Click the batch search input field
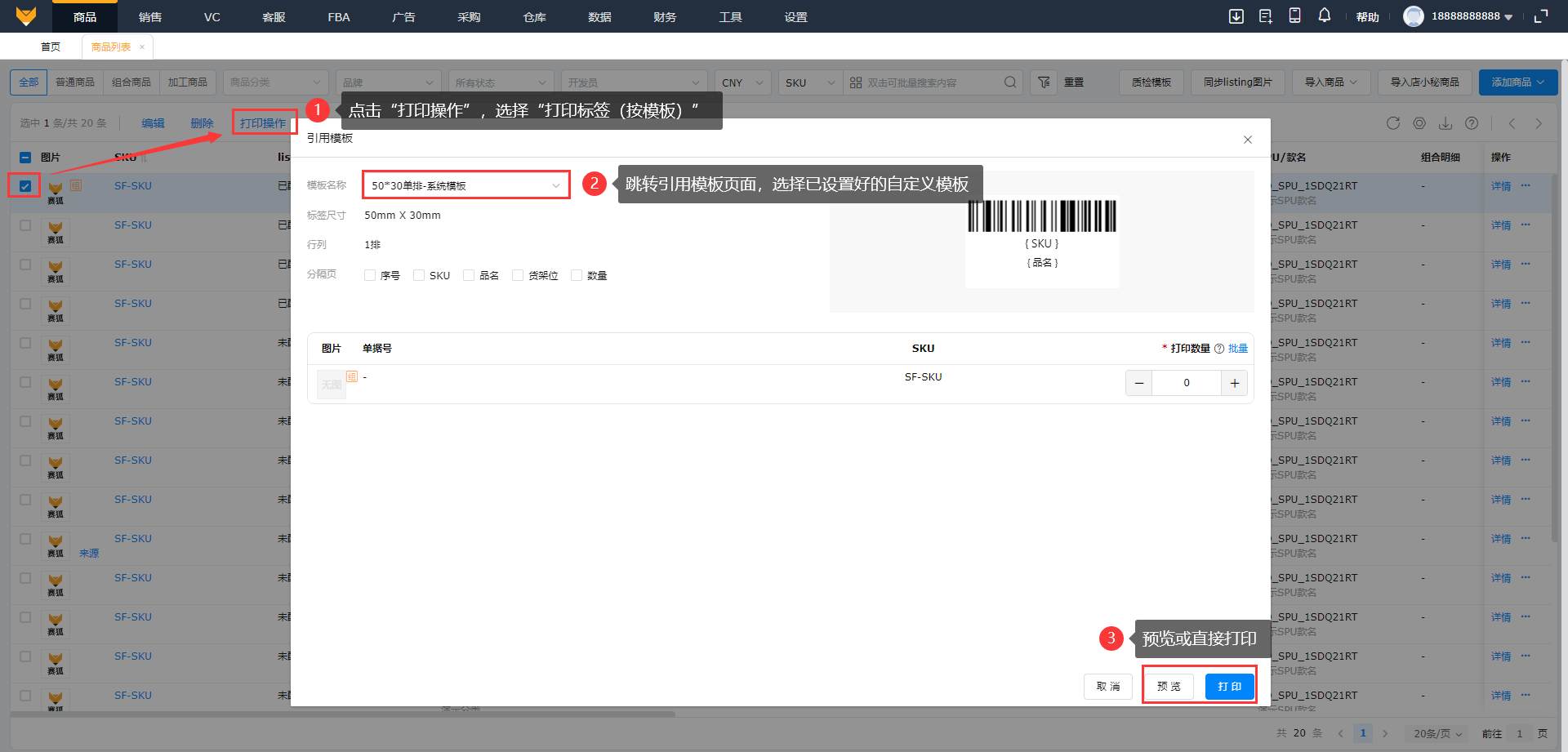This screenshot has width=1568, height=752. (931, 82)
